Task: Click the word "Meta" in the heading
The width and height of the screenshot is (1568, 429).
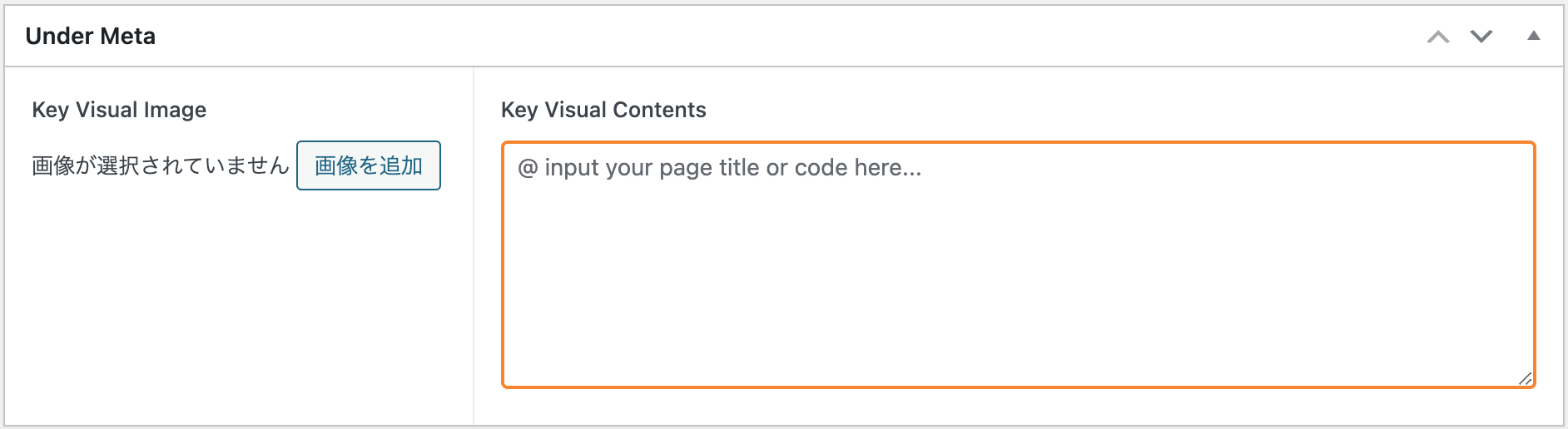Action: point(127,37)
